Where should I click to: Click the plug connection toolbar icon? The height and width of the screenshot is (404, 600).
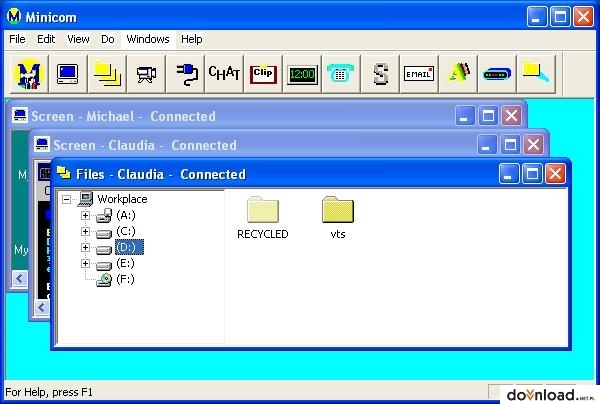185,74
